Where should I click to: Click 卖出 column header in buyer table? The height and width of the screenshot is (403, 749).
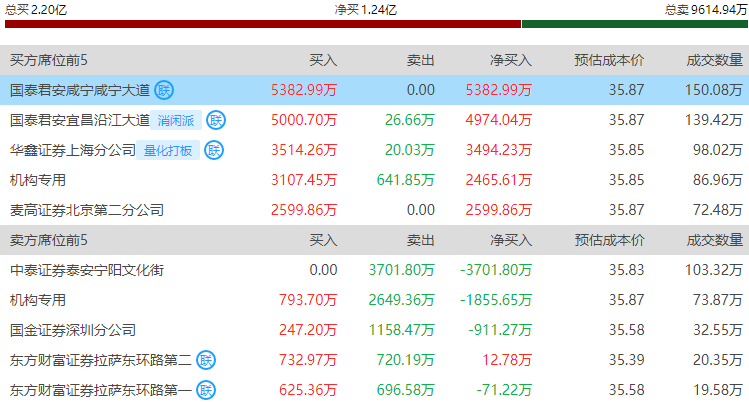coord(420,60)
